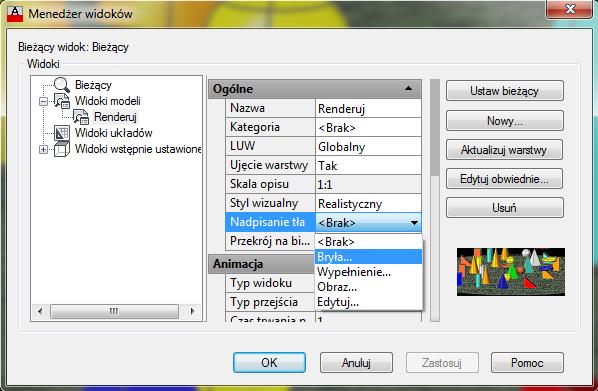Viewport: 598px width, 391px height.
Task: Click the Typ widoku property label
Action: [270, 283]
